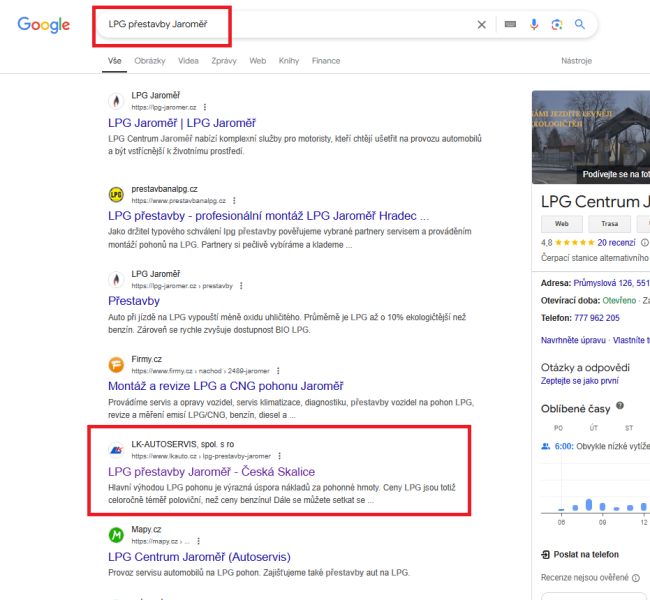Switch to the Finance tab
650x600 pixels.
[x=326, y=61]
